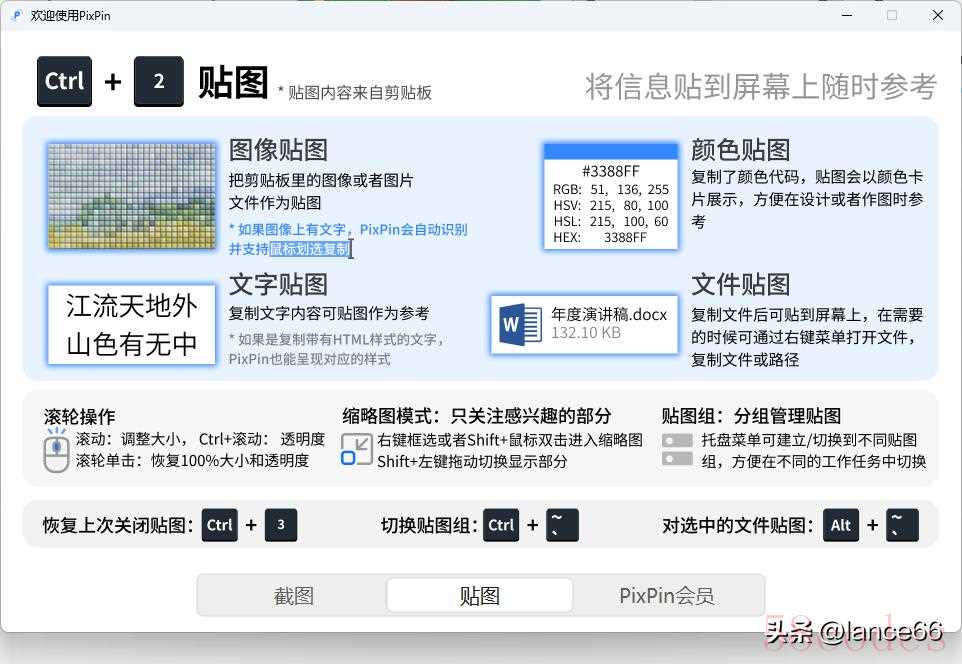Click the "3" key beside 恢复上次关闭贴图

pos(280,525)
